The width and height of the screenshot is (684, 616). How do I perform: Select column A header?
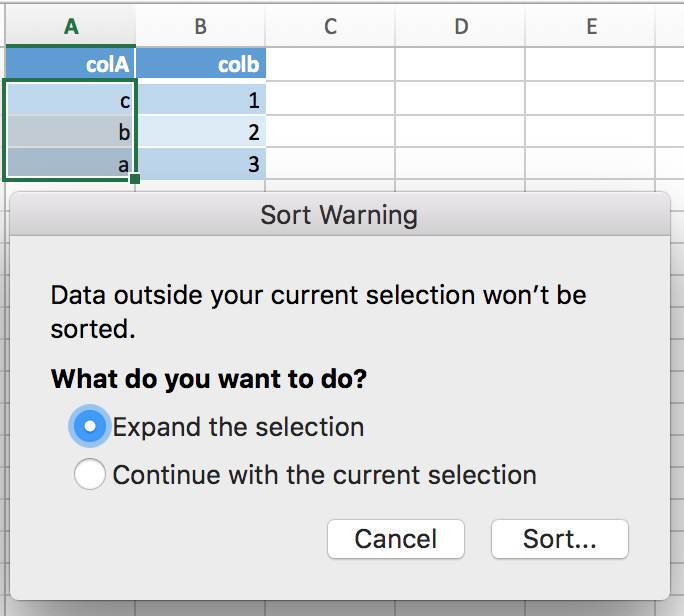pos(70,27)
